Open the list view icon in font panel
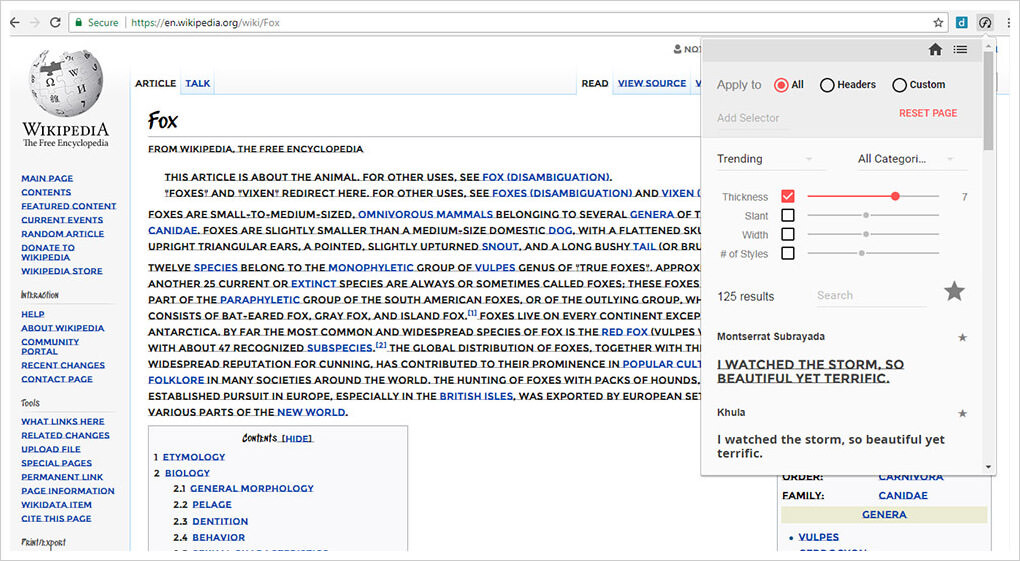Viewport: 1020px width, 561px height. click(960, 49)
